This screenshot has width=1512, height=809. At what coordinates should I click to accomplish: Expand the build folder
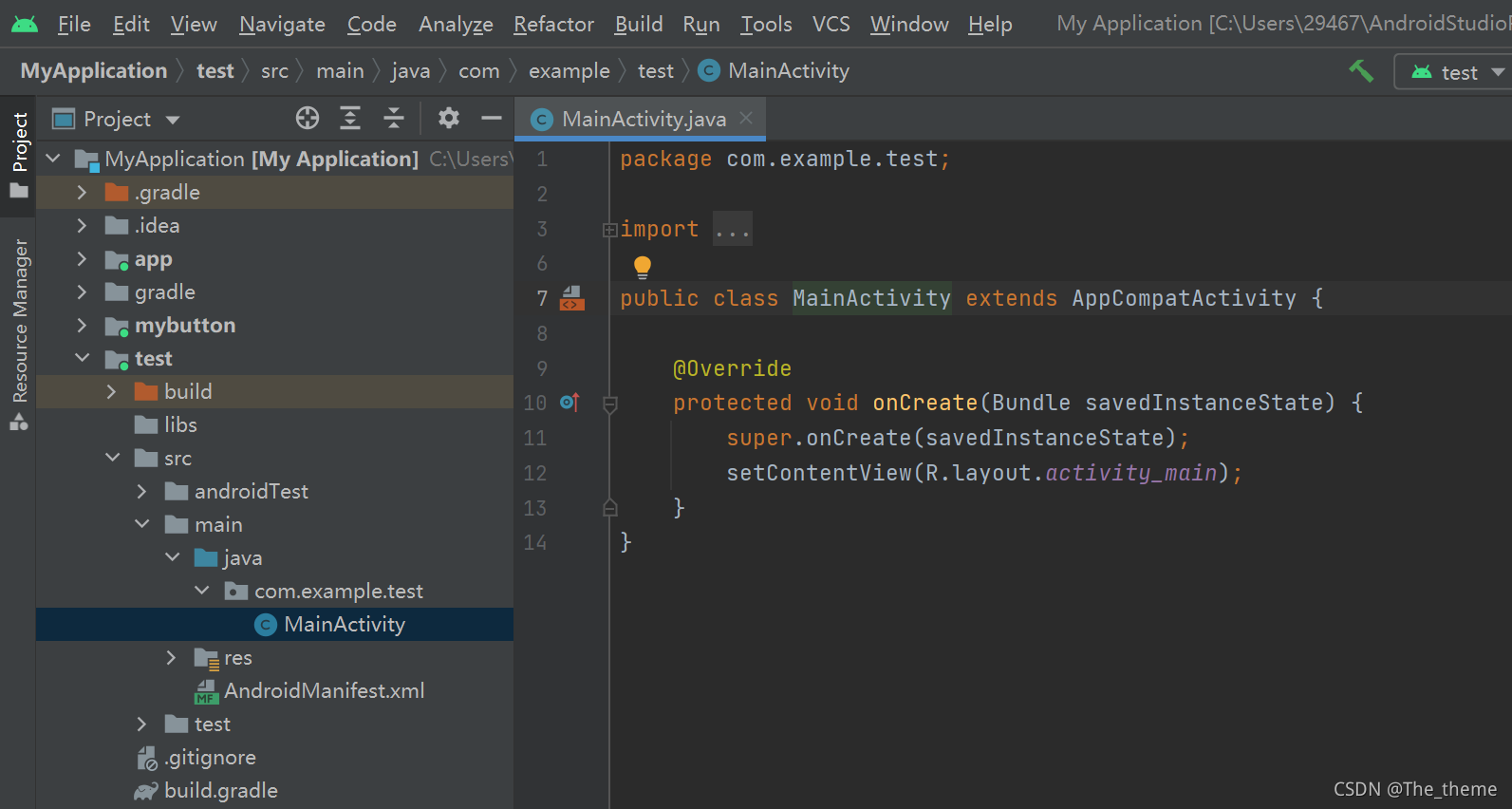tap(112, 391)
